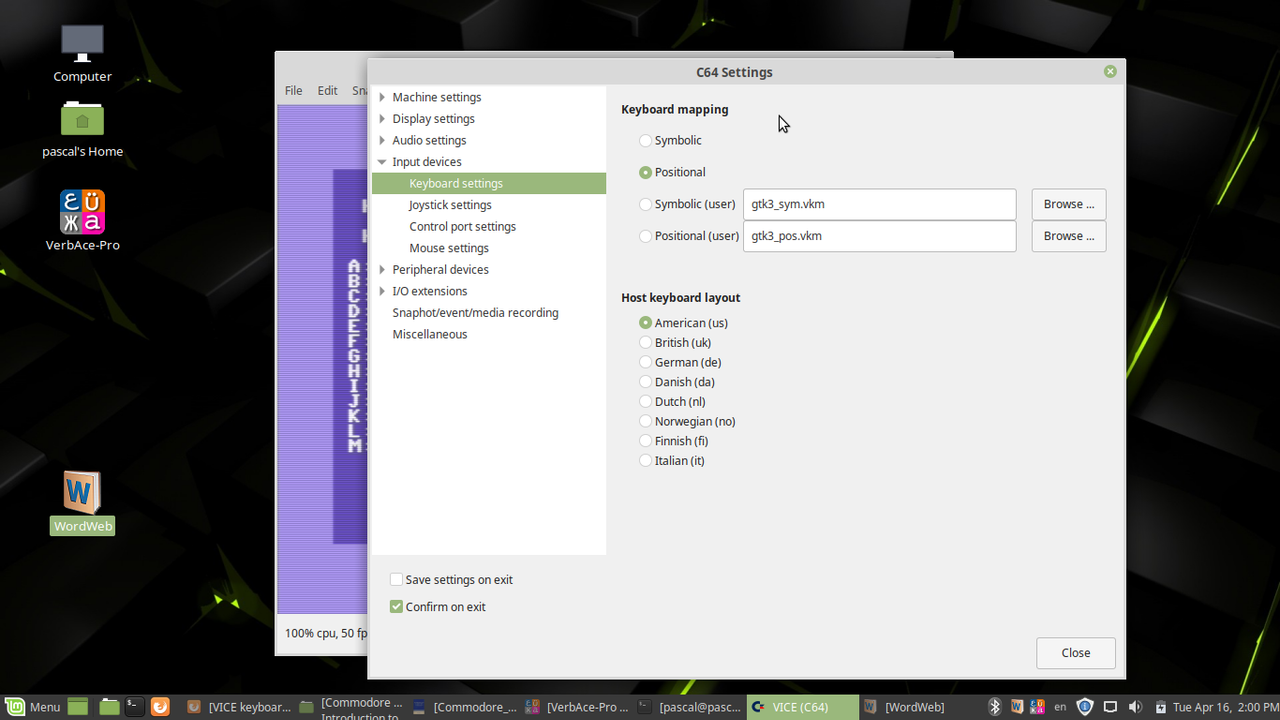1280x720 pixels.
Task: Select Positional keyboard mapping
Action: (645, 172)
